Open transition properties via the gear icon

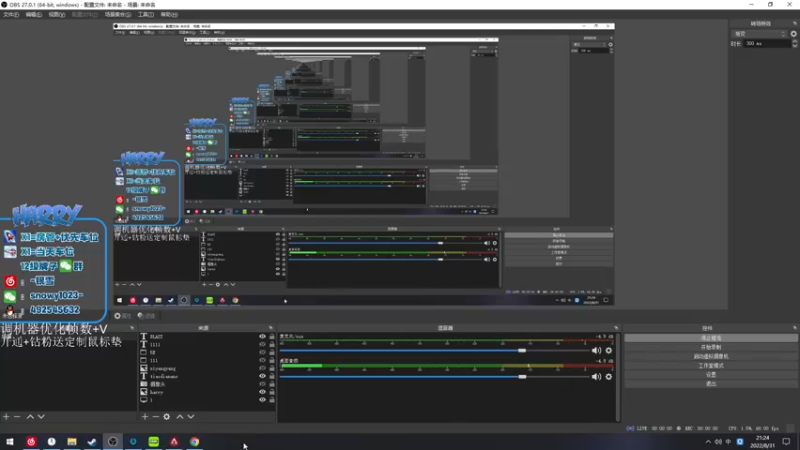pyautogui.click(x=793, y=34)
